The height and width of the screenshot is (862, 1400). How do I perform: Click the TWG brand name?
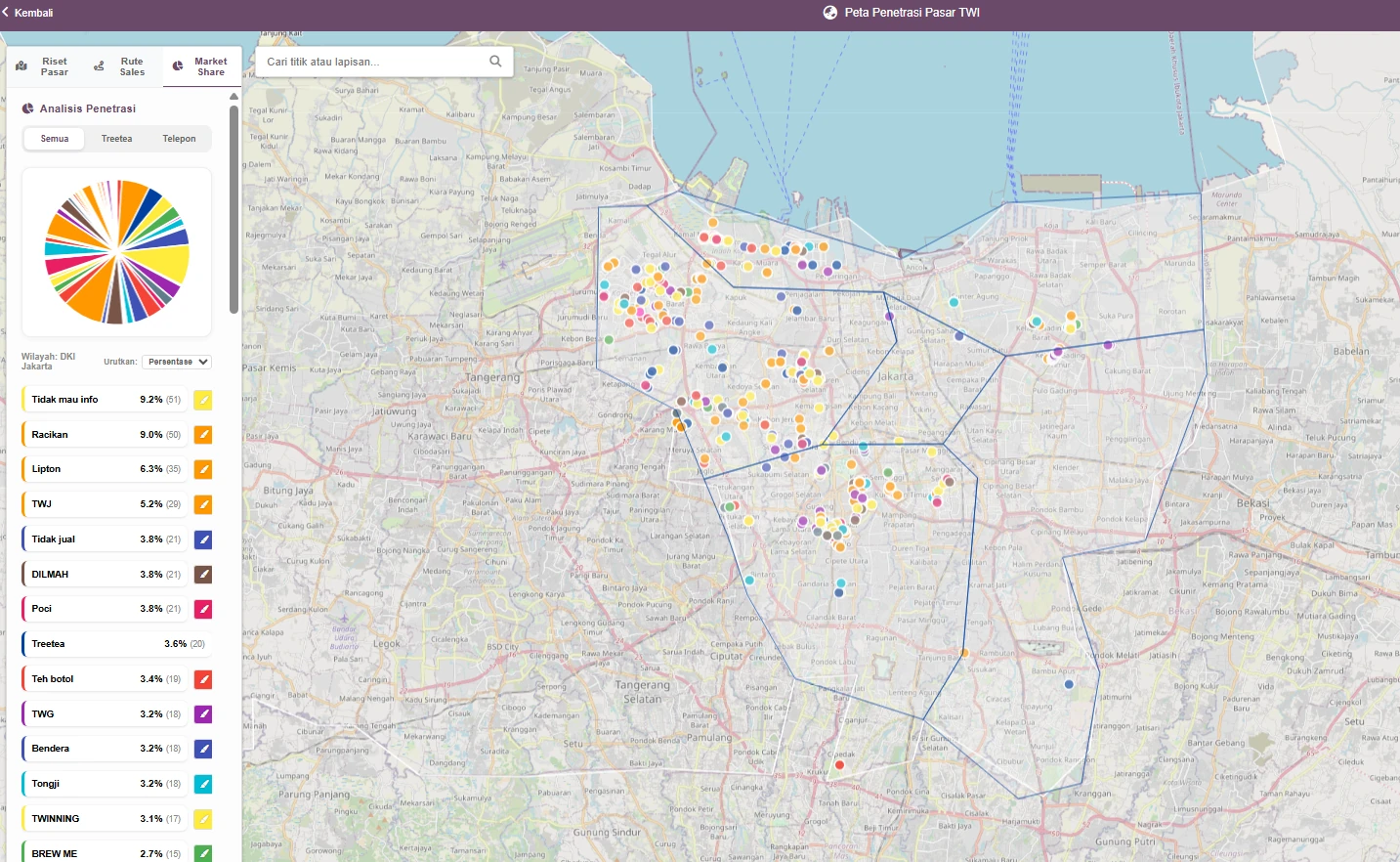click(x=43, y=714)
